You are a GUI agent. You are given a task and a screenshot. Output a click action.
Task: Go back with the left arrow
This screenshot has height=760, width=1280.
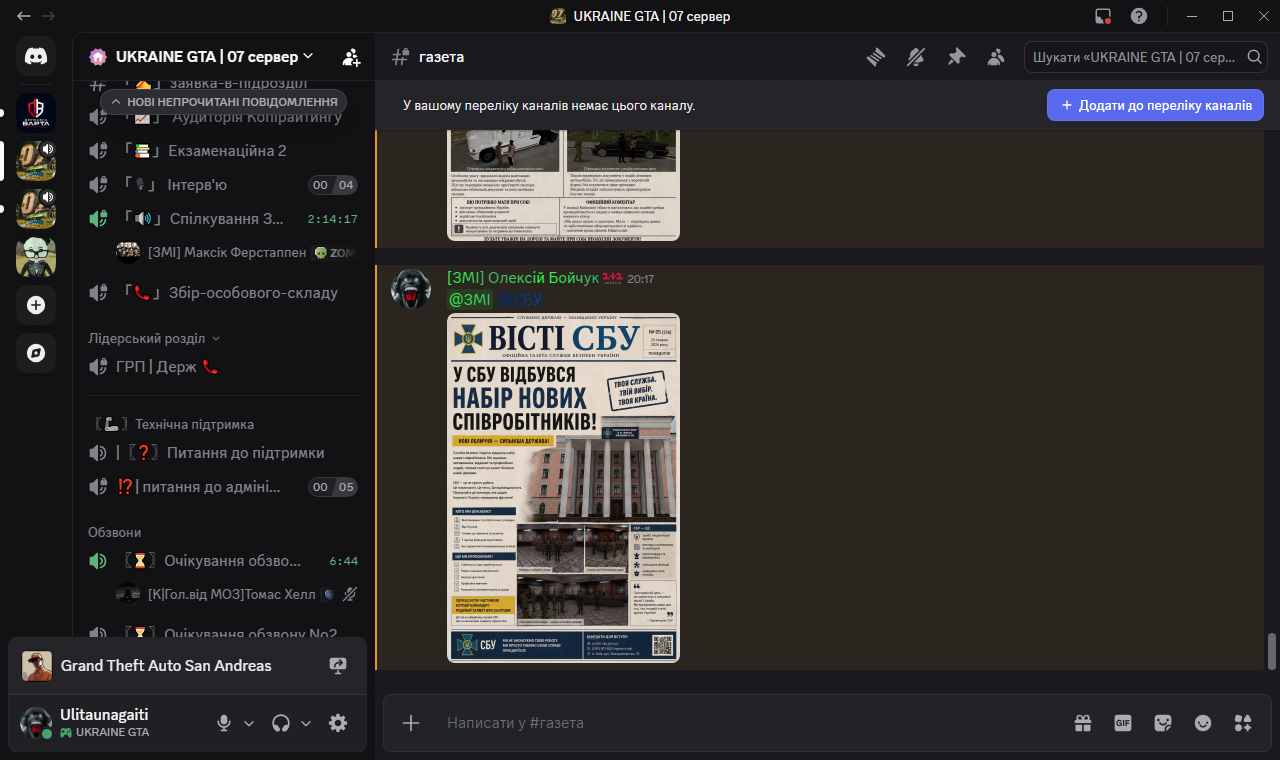[24, 16]
